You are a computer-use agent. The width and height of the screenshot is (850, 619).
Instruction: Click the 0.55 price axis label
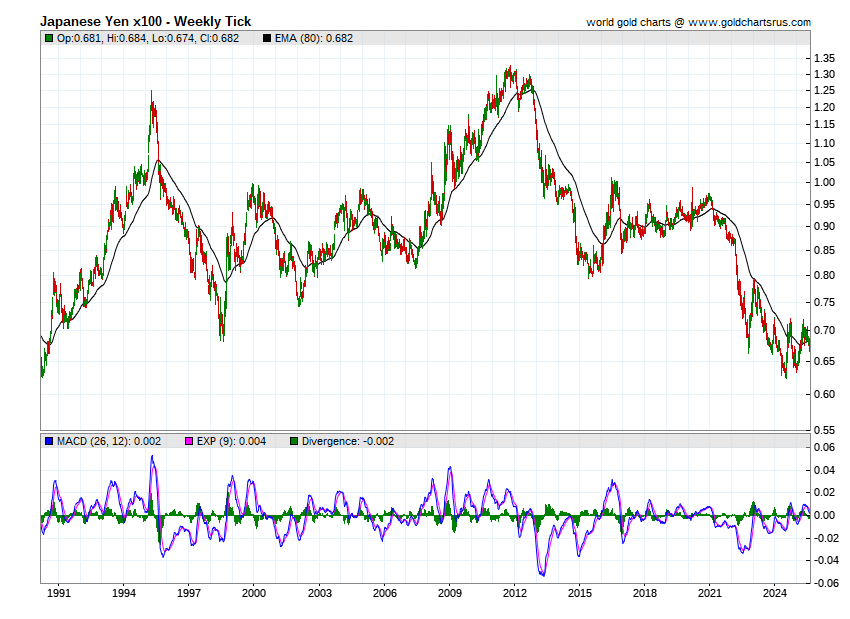824,430
